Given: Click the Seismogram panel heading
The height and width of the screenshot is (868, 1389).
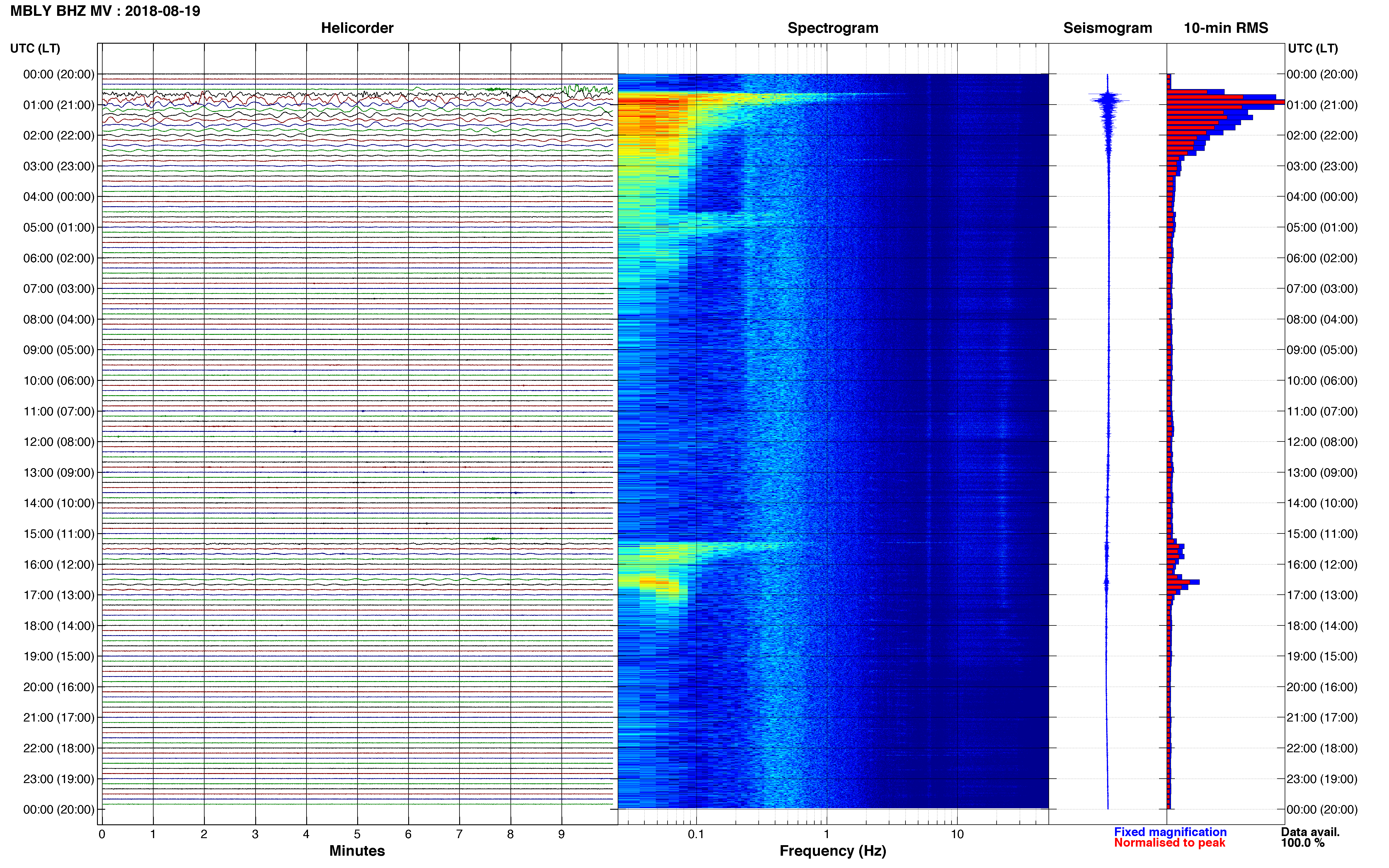Looking at the screenshot, I should (x=1107, y=28).
